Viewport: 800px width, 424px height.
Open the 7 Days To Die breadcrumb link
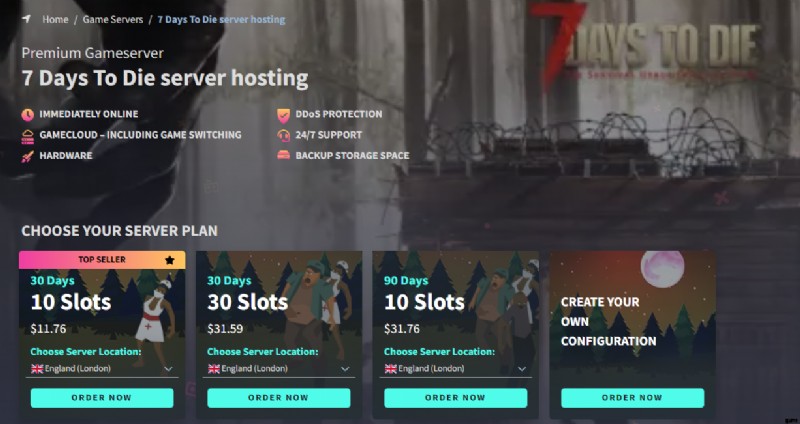click(221, 19)
